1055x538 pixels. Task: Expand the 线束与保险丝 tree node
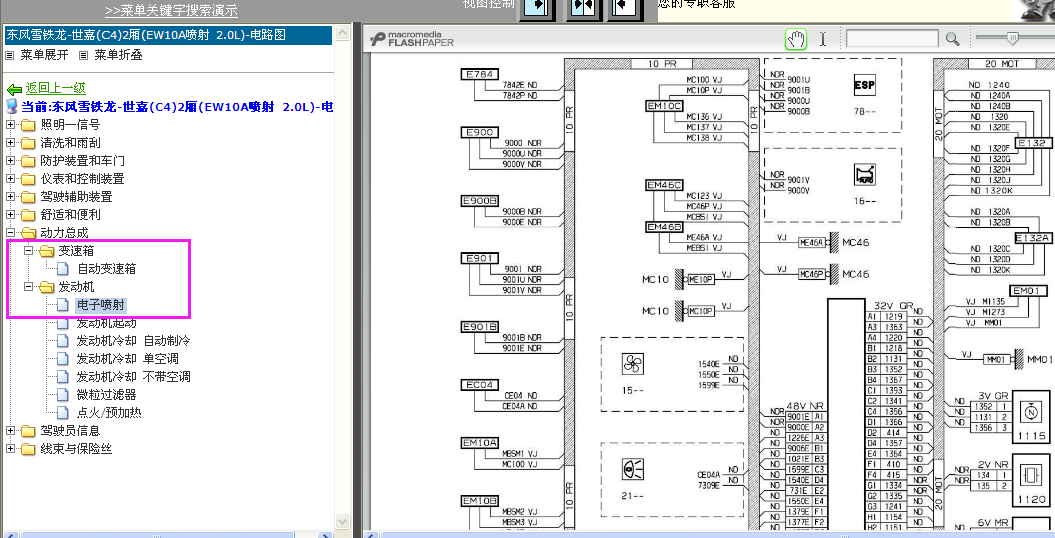coord(11,449)
